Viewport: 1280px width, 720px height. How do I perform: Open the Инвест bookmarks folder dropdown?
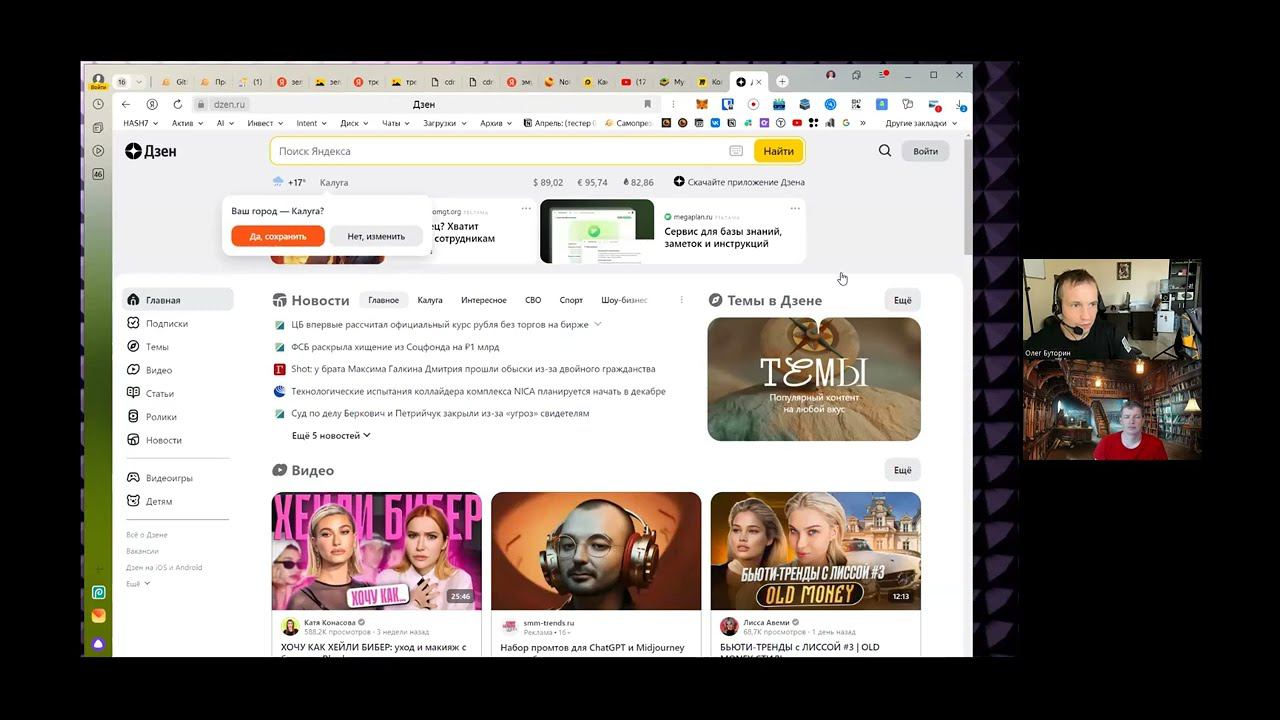click(265, 123)
